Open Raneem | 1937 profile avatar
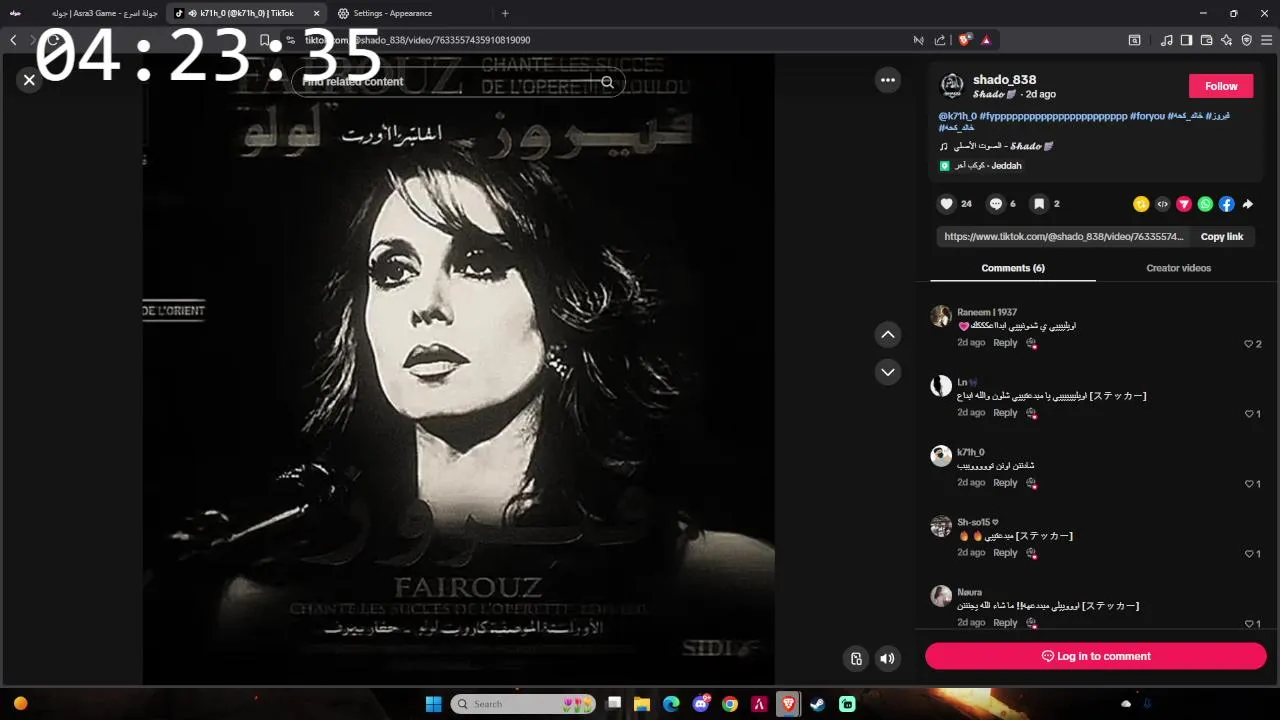This screenshot has width=1280, height=720. [x=941, y=316]
